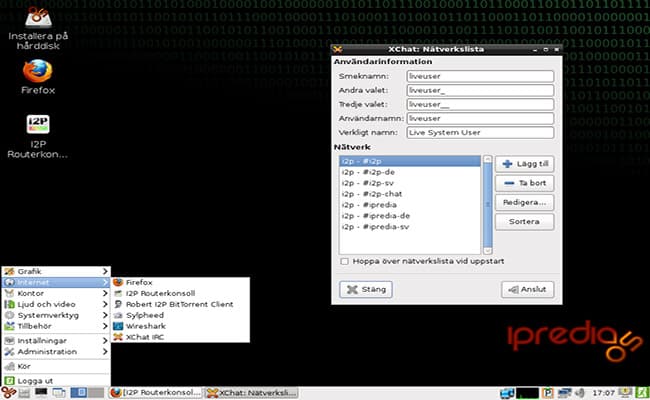Click the Stäng button
Image resolution: width=650 pixels, height=400 pixels.
click(366, 289)
